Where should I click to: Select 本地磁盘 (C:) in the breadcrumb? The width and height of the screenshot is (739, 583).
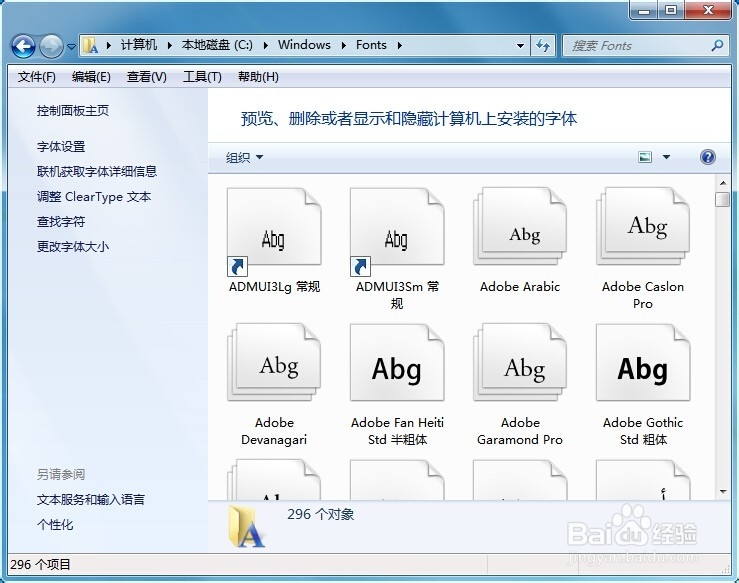pos(217,45)
